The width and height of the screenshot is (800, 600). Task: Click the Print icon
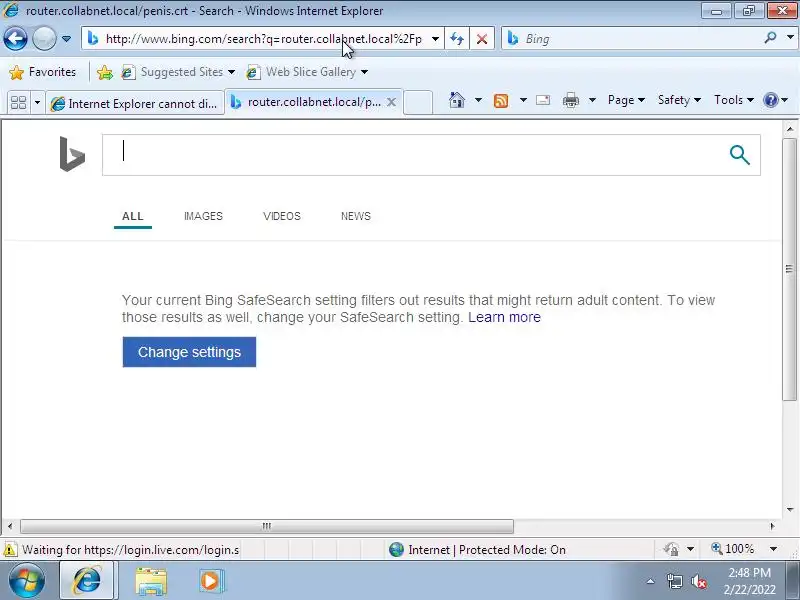(x=570, y=101)
